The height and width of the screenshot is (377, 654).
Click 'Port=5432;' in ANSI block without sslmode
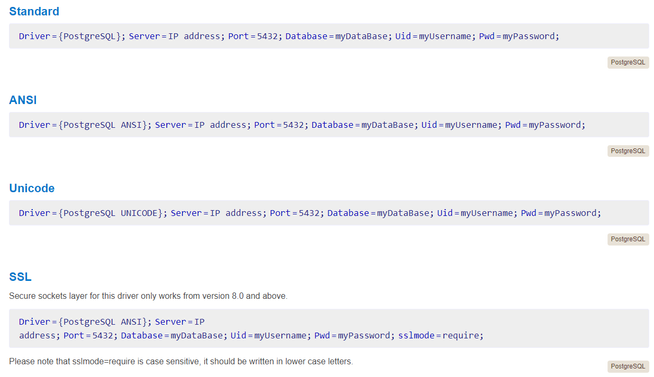(281, 125)
